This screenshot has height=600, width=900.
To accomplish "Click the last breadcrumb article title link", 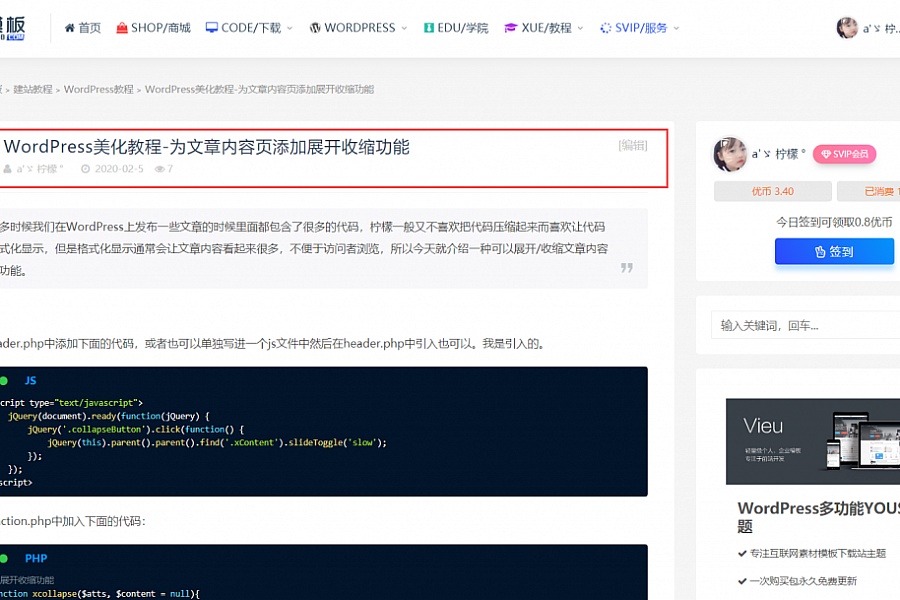I will tap(259, 89).
